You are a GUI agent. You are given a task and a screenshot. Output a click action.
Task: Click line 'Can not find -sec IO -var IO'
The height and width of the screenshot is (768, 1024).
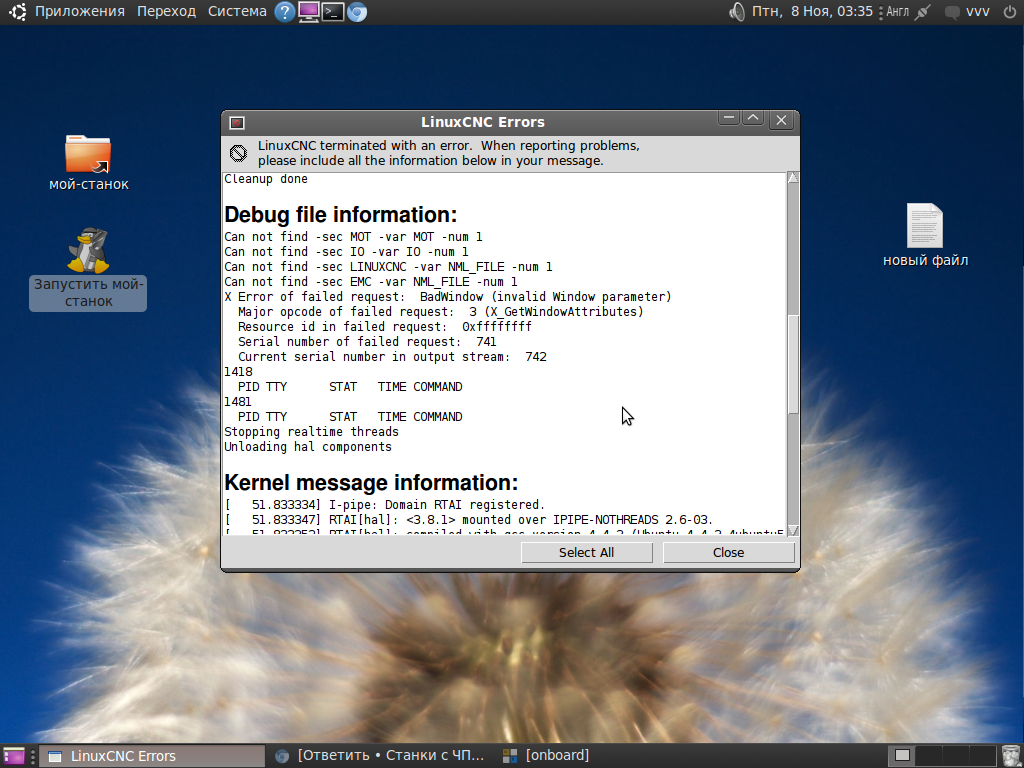pyautogui.click(x=346, y=252)
